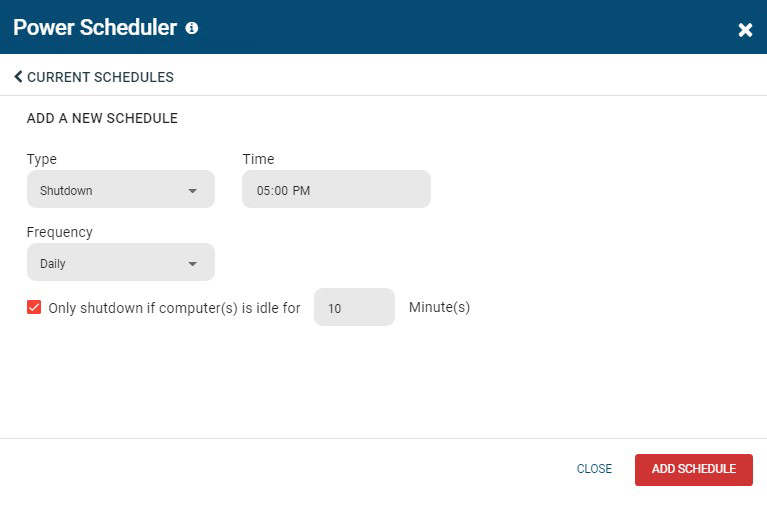Viewport: 767px width, 510px height.
Task: Open the info icon beside Power Scheduler title
Action: tap(192, 28)
